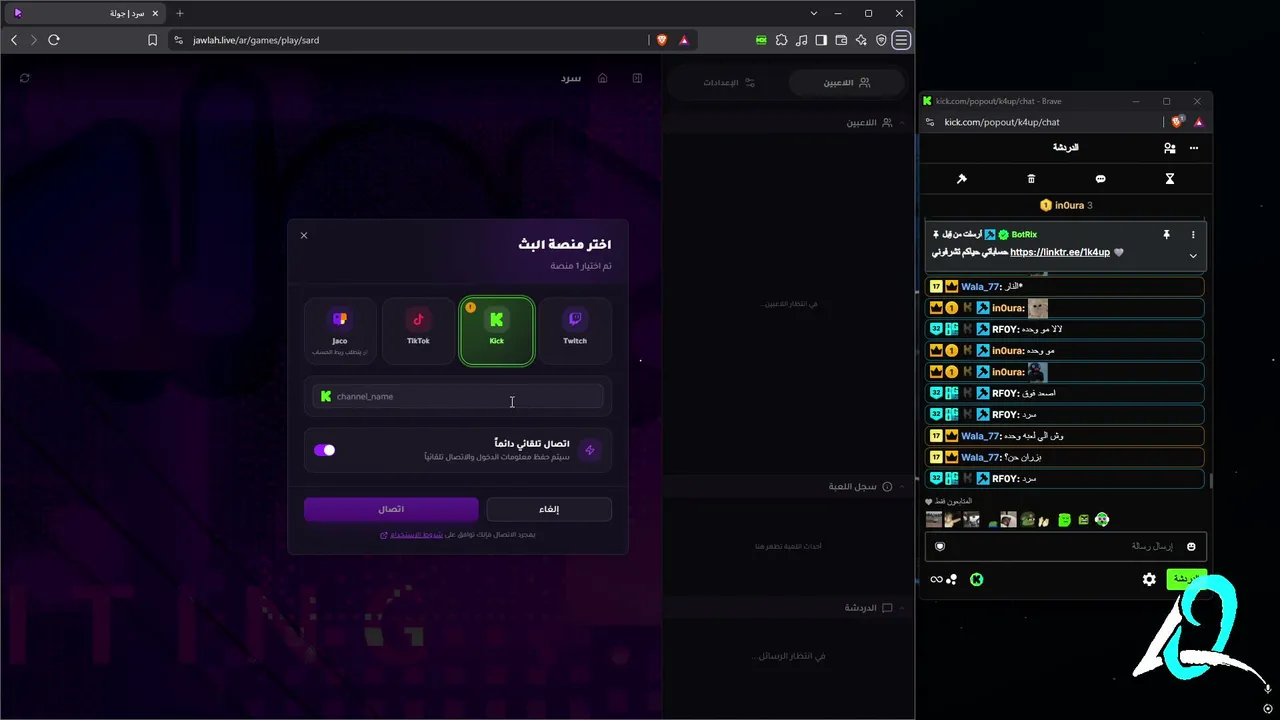The width and height of the screenshot is (1280, 720).
Task: Go back in the browser
Action: tap(14, 40)
